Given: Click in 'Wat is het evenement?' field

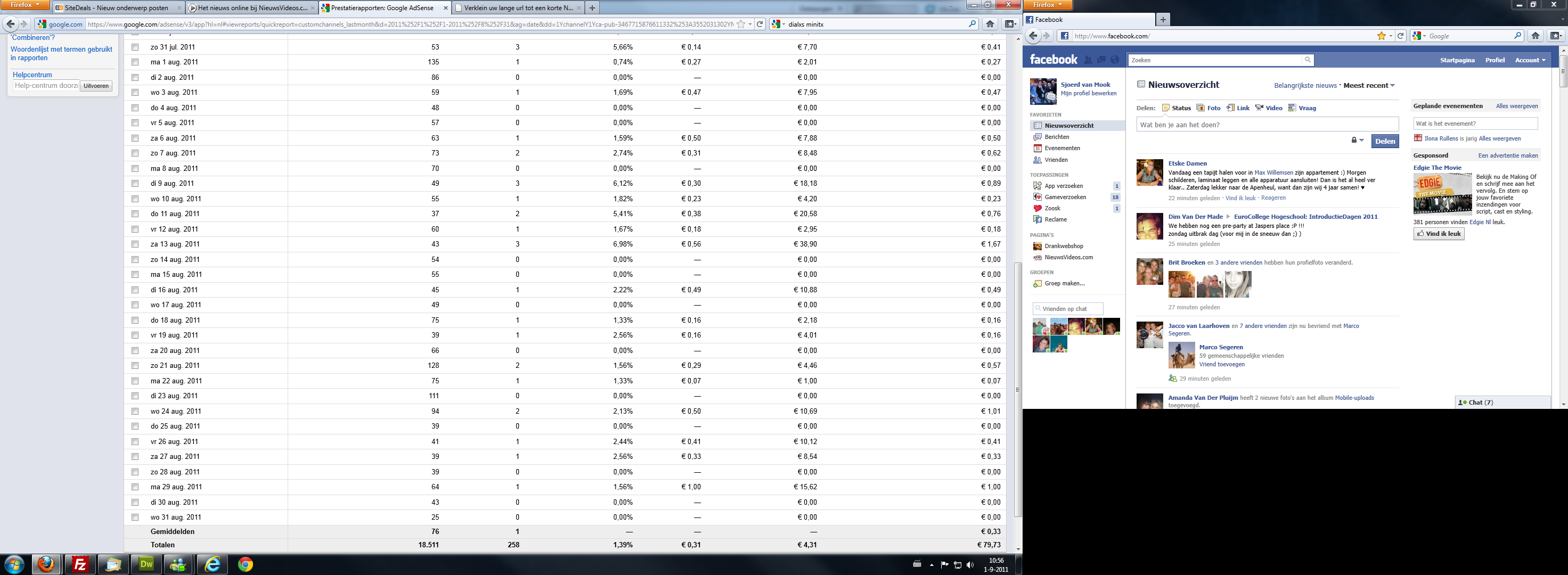Looking at the screenshot, I should click(1475, 124).
